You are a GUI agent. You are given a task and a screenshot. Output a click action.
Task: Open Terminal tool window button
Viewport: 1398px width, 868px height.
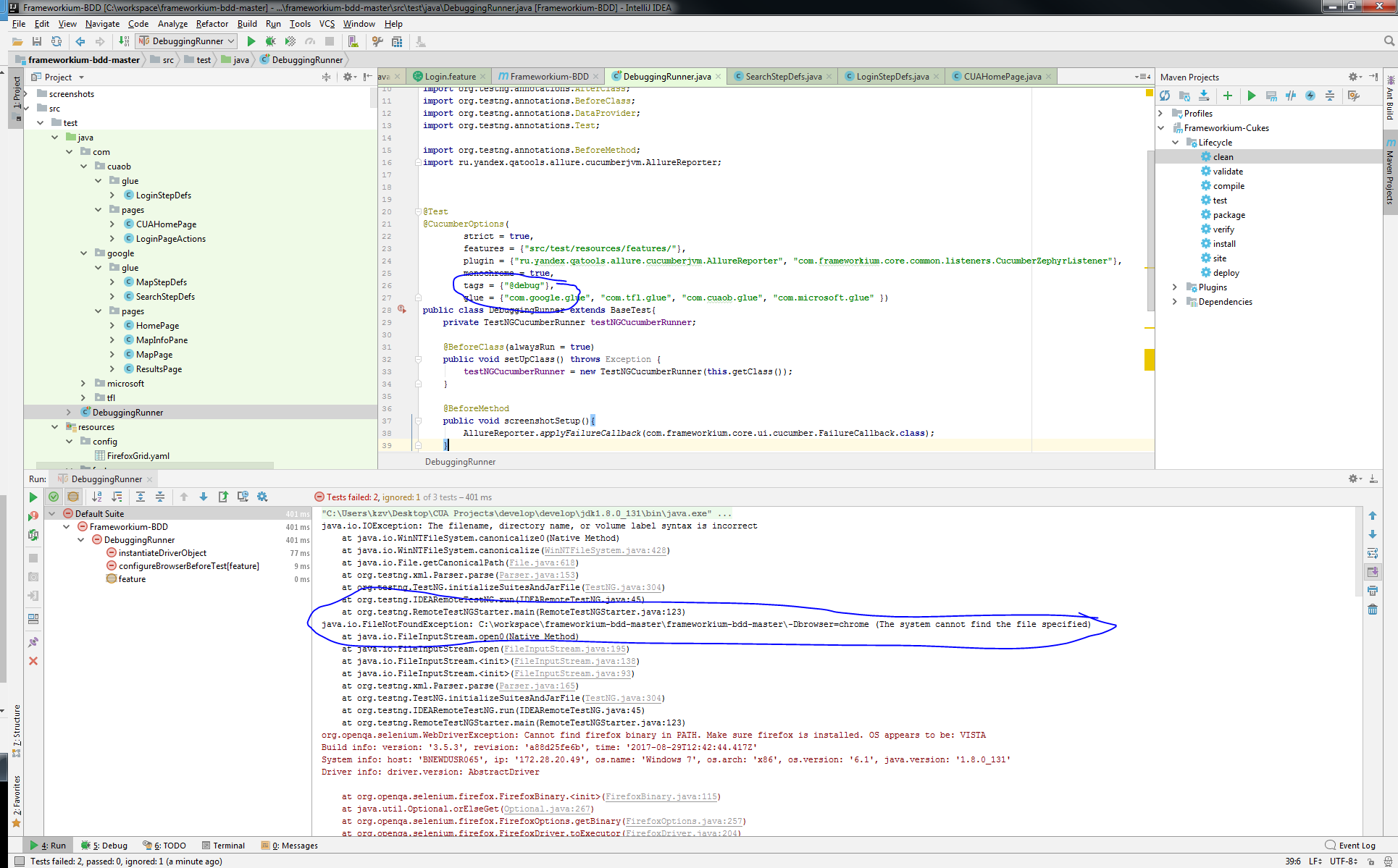coord(223,846)
